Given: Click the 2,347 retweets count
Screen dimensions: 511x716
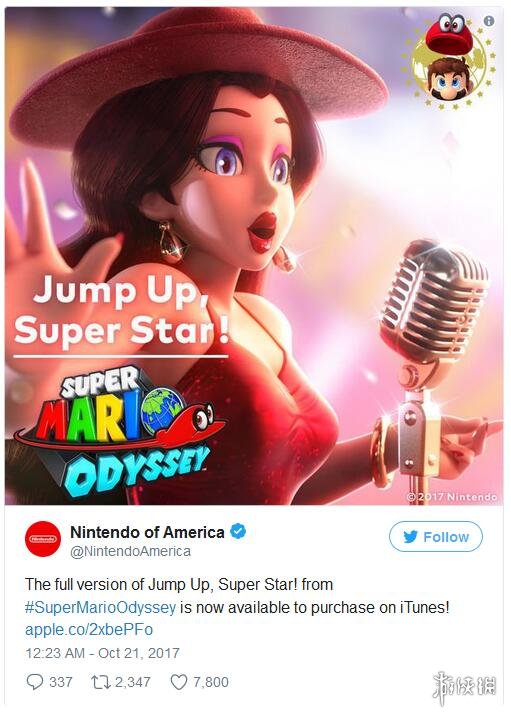Looking at the screenshot, I should click(x=132, y=682).
